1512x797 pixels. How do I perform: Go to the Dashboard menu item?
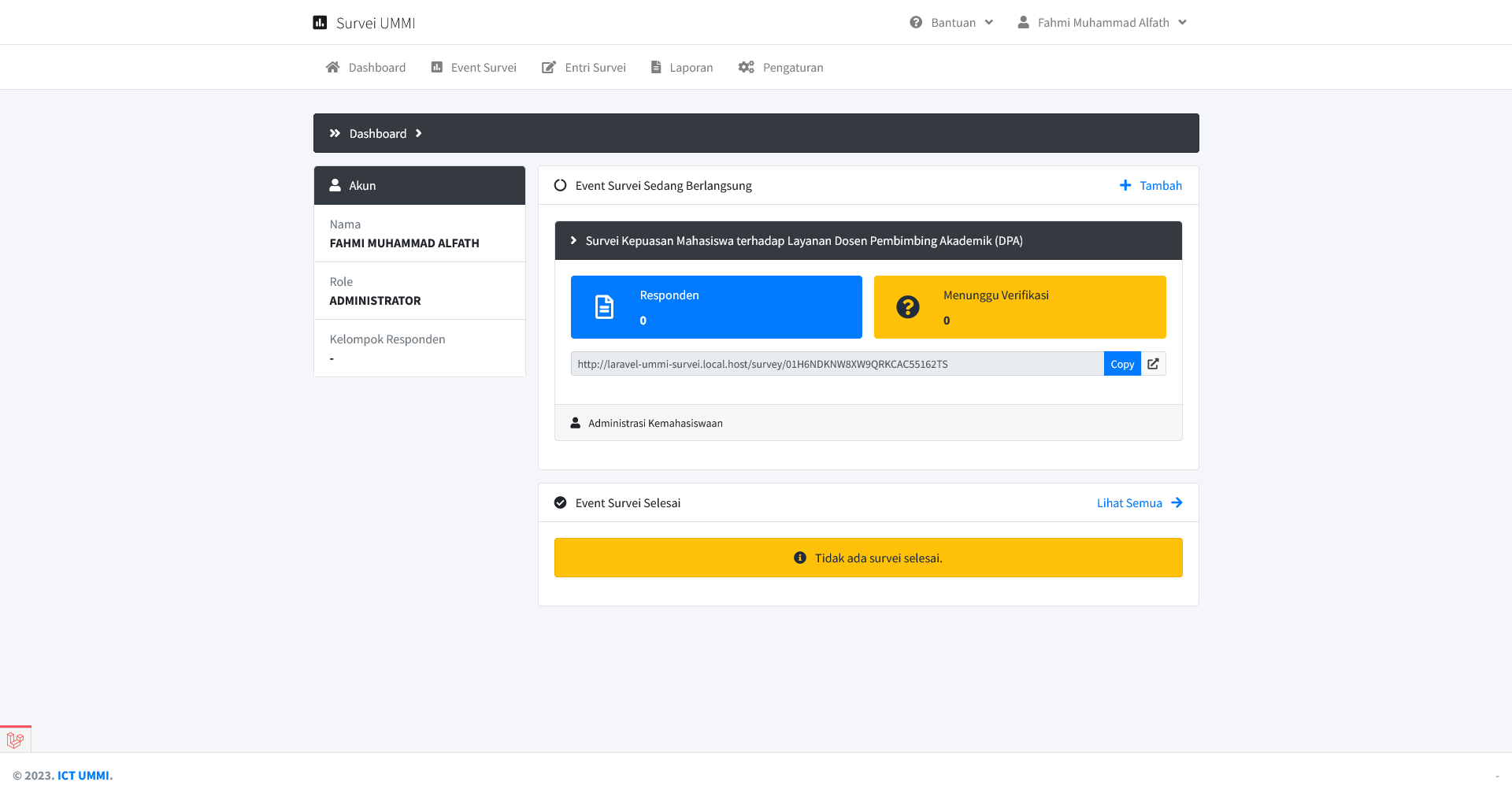click(x=366, y=68)
